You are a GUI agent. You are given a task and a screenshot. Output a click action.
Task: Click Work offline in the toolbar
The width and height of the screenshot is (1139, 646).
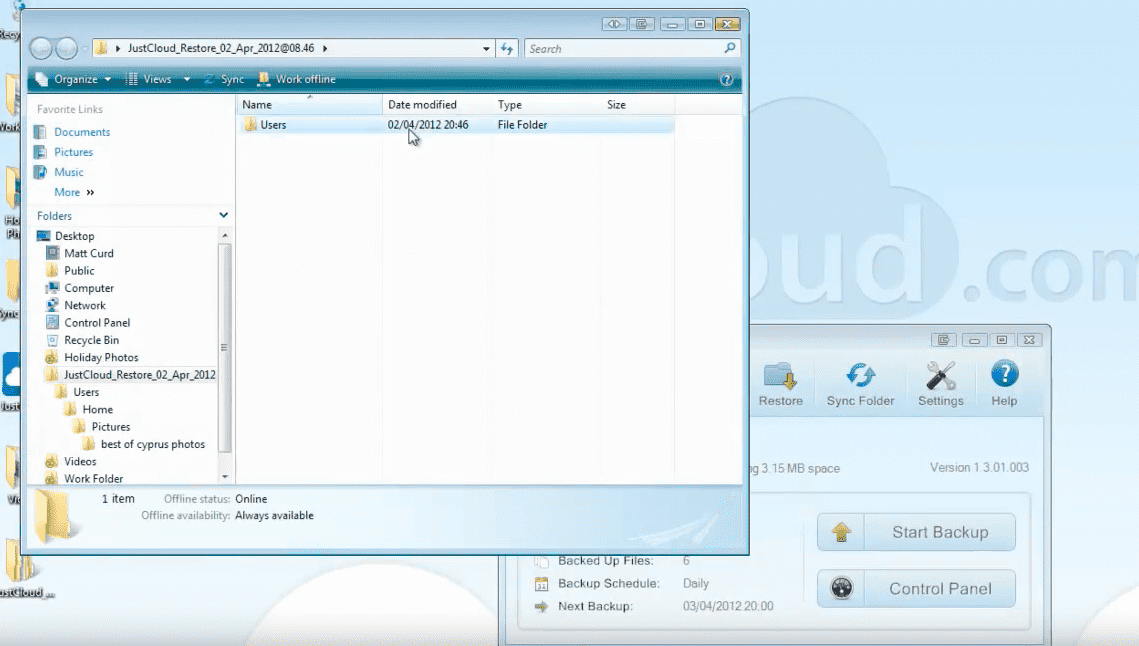click(x=297, y=80)
